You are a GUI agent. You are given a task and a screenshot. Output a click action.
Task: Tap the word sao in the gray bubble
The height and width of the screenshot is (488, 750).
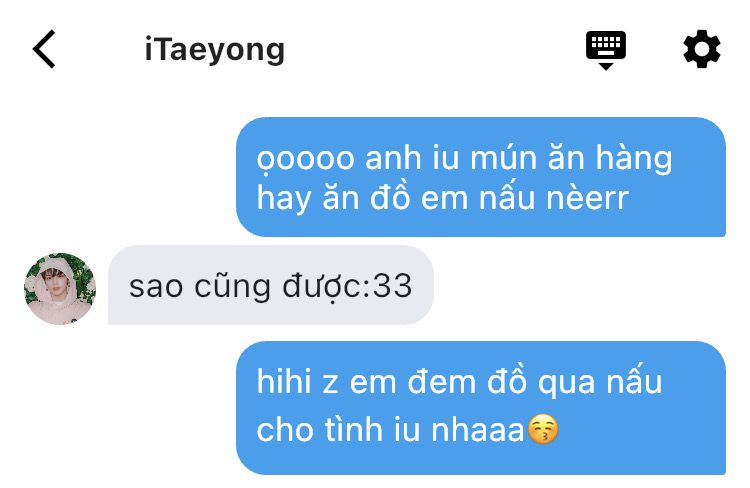(x=156, y=288)
